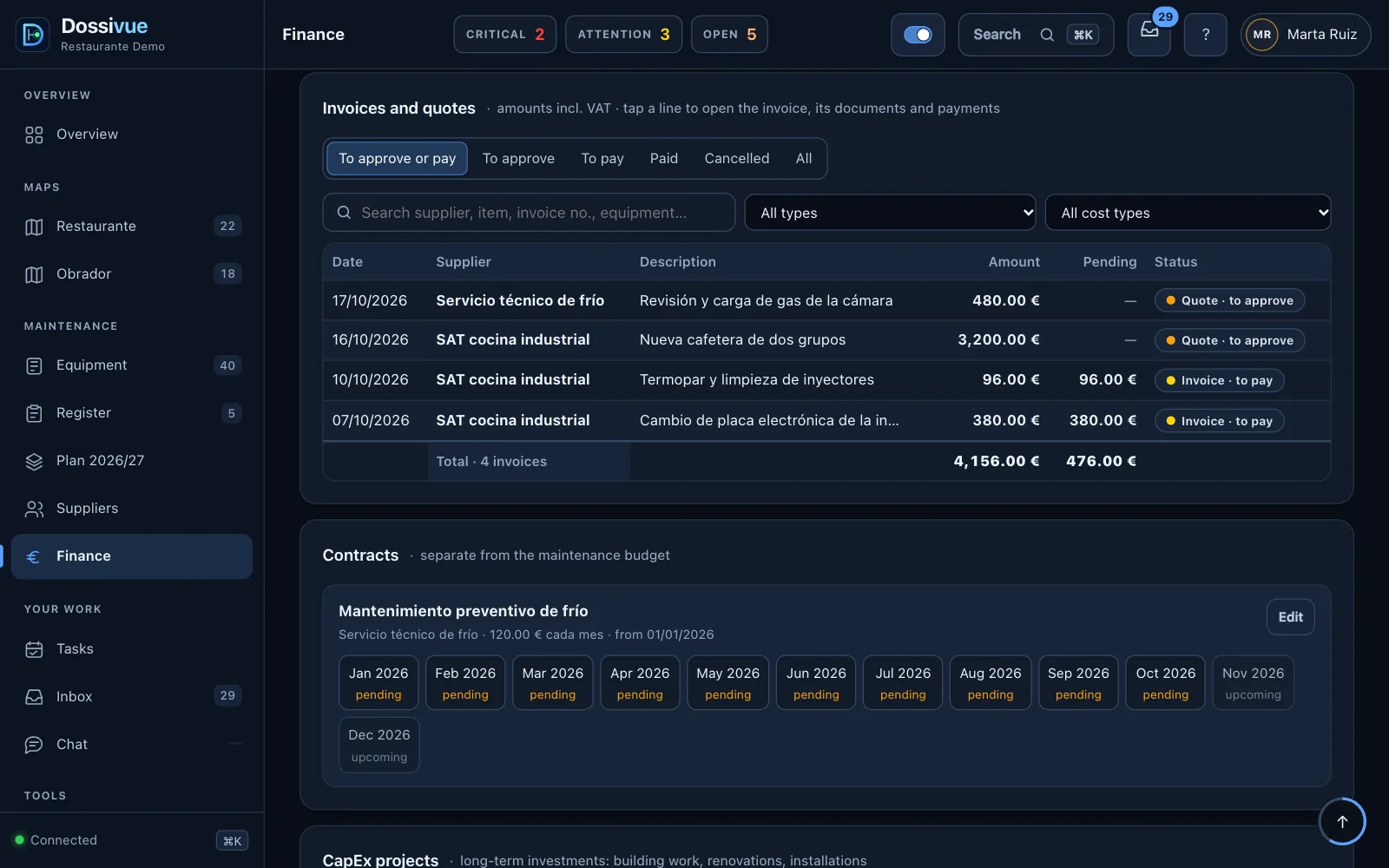Screen dimensions: 1389x868
Task: Open the inbox notifications with 29 badge
Action: [x=1149, y=35]
